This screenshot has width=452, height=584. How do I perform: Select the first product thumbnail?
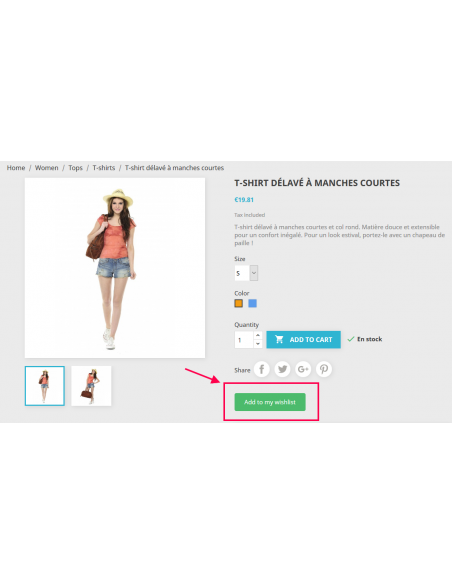click(45, 386)
